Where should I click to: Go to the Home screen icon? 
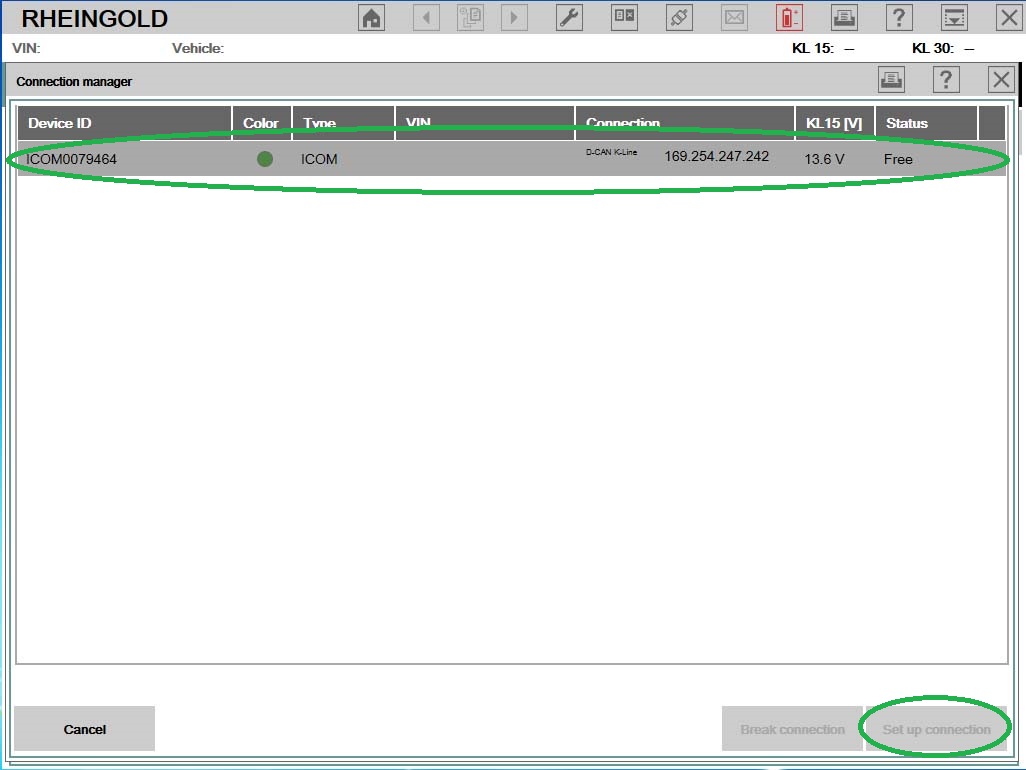(x=372, y=18)
